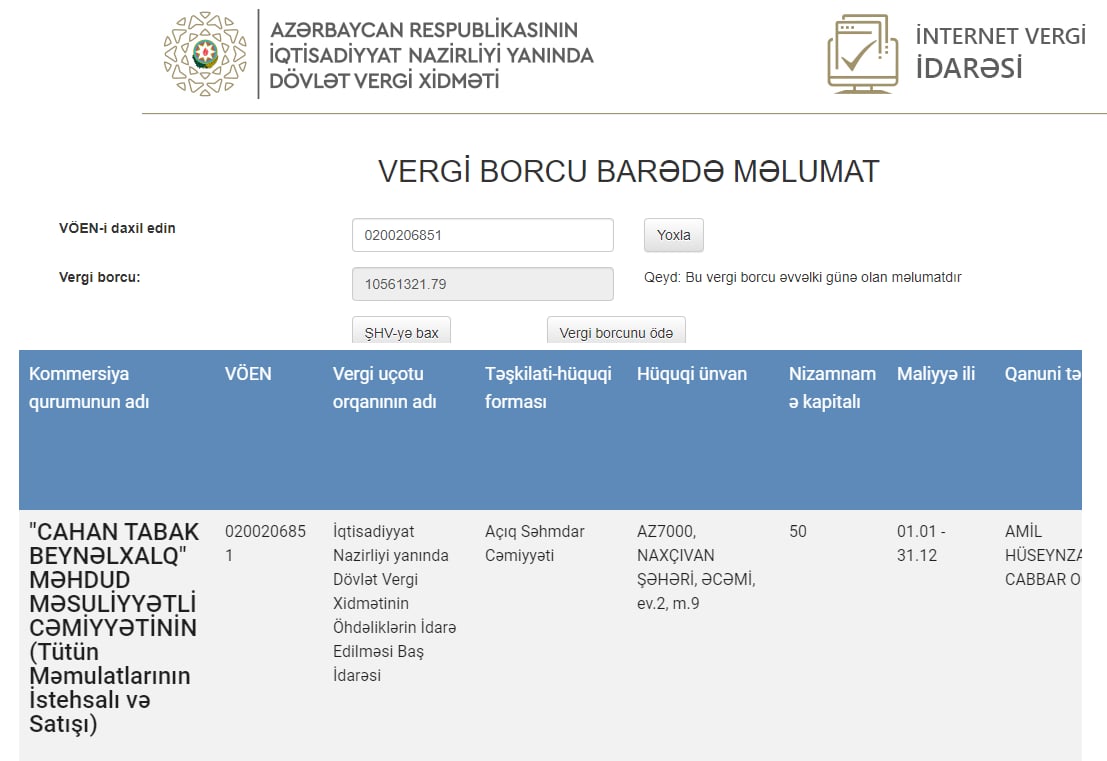Click the Təşkilati-hüquqi forması column header
The image size is (1107, 761).
pyautogui.click(x=548, y=388)
